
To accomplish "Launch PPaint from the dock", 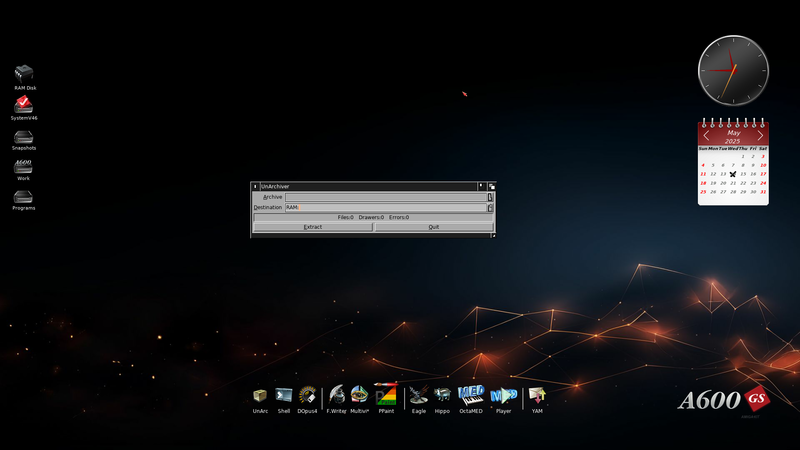I will 386,396.
